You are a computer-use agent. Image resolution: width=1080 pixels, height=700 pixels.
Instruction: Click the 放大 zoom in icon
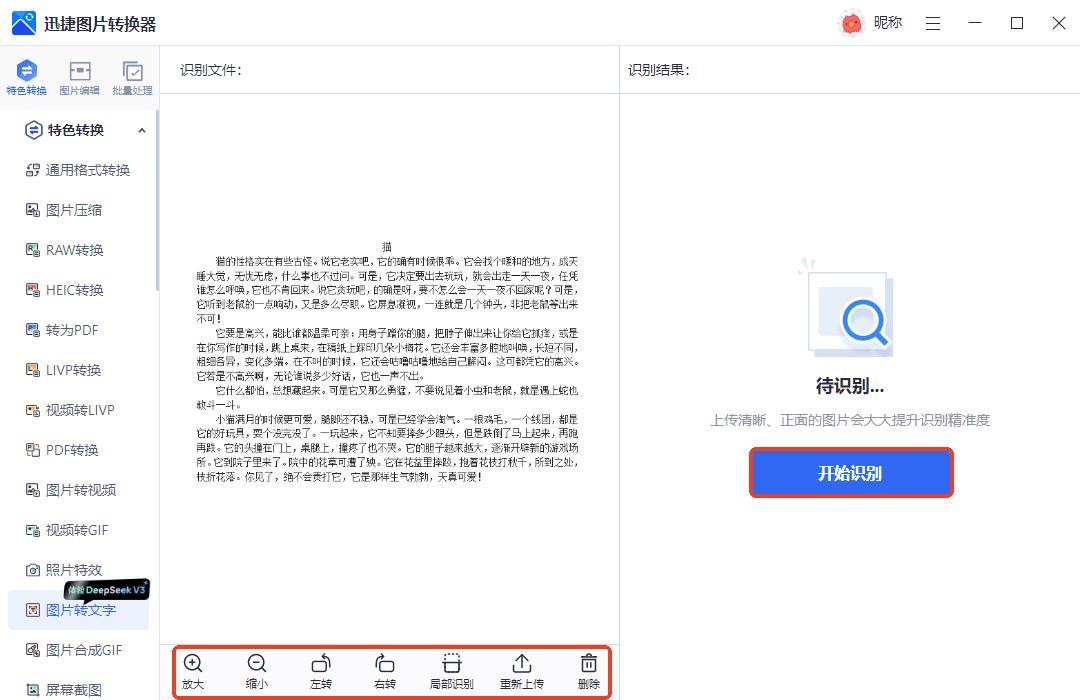tap(193, 664)
